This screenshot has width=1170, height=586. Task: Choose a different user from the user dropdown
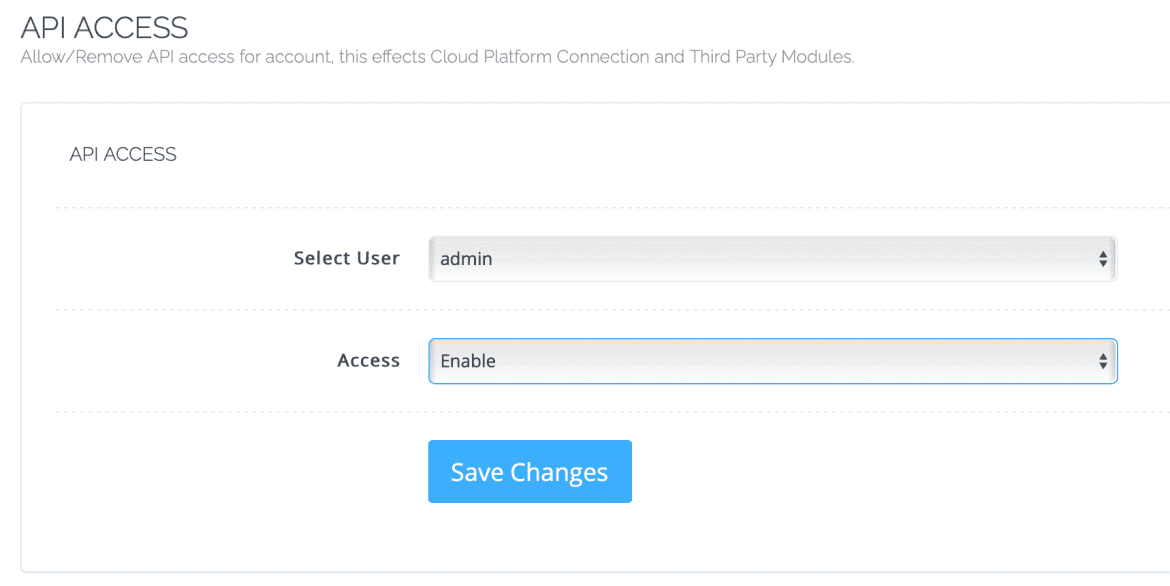click(772, 258)
